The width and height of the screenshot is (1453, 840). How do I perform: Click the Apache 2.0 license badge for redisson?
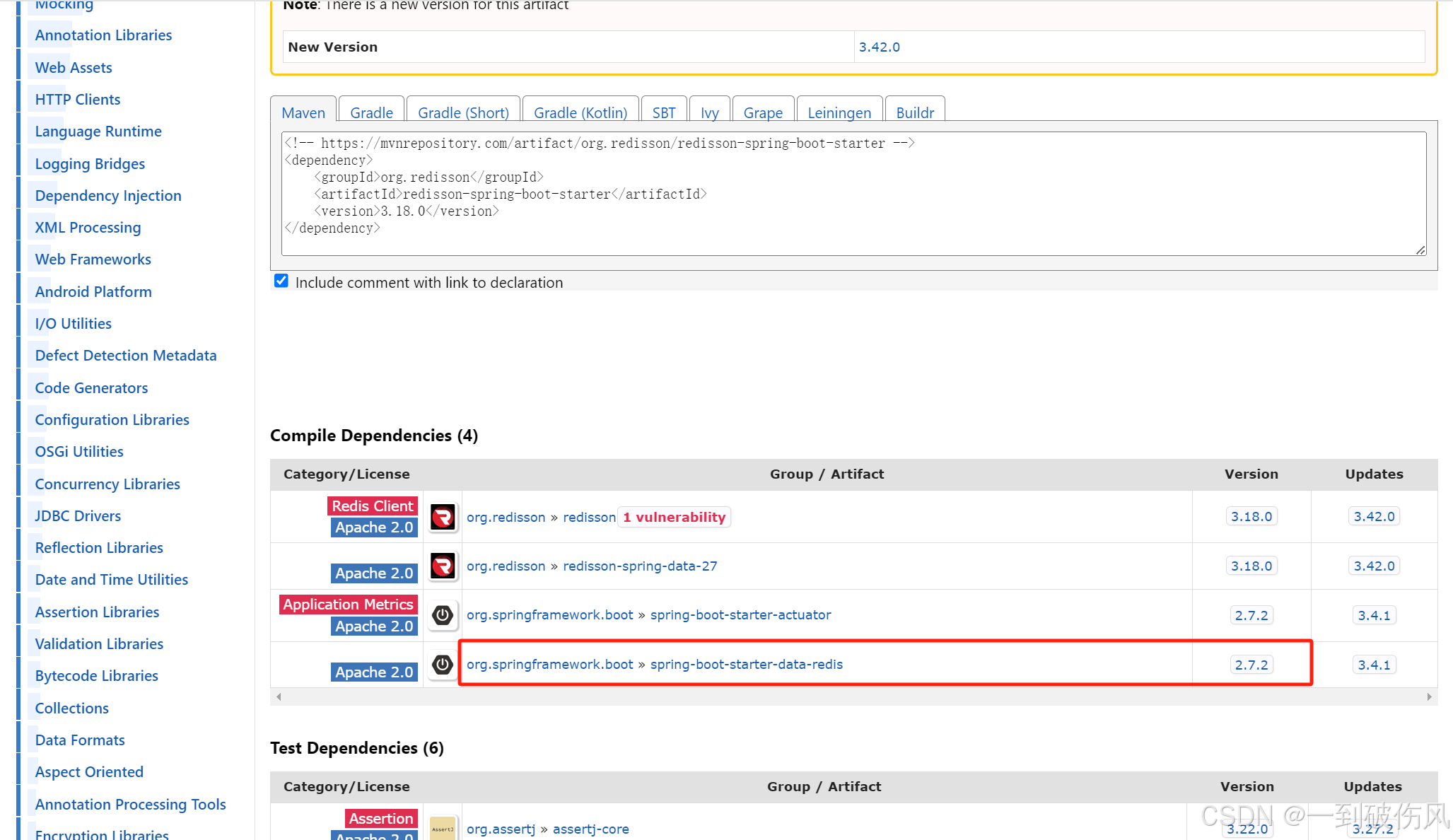pyautogui.click(x=374, y=527)
